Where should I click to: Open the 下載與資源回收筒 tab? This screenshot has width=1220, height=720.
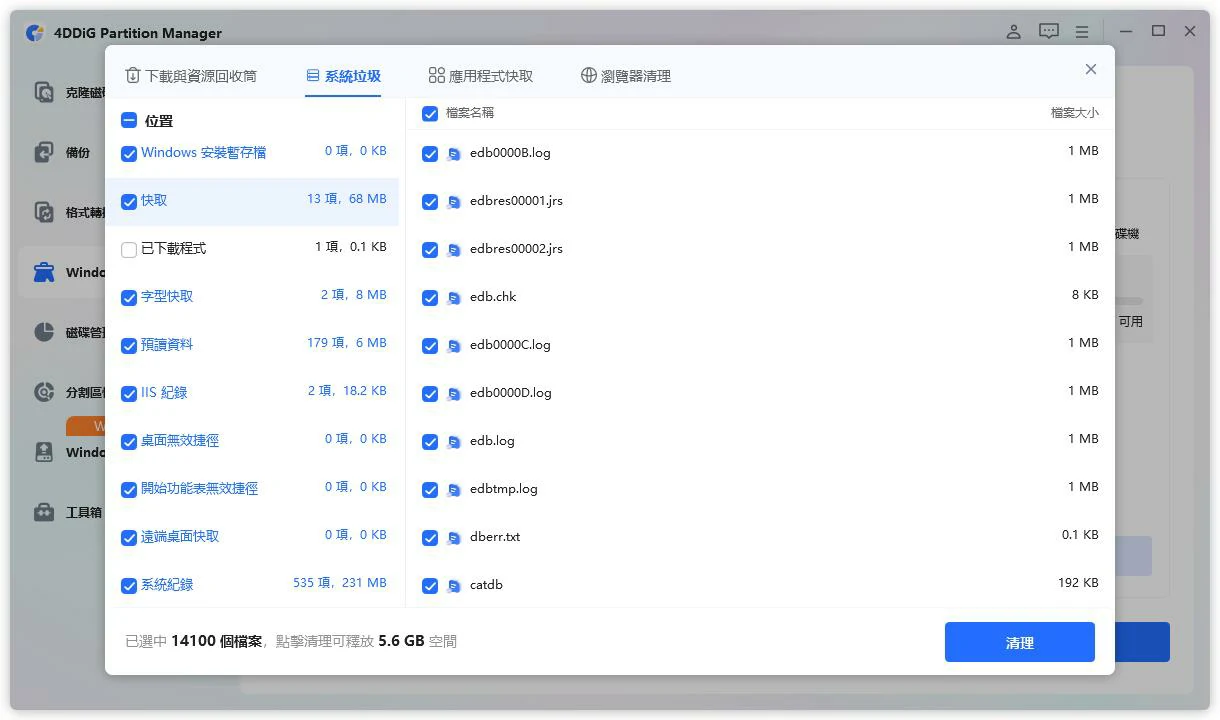pyautogui.click(x=191, y=76)
